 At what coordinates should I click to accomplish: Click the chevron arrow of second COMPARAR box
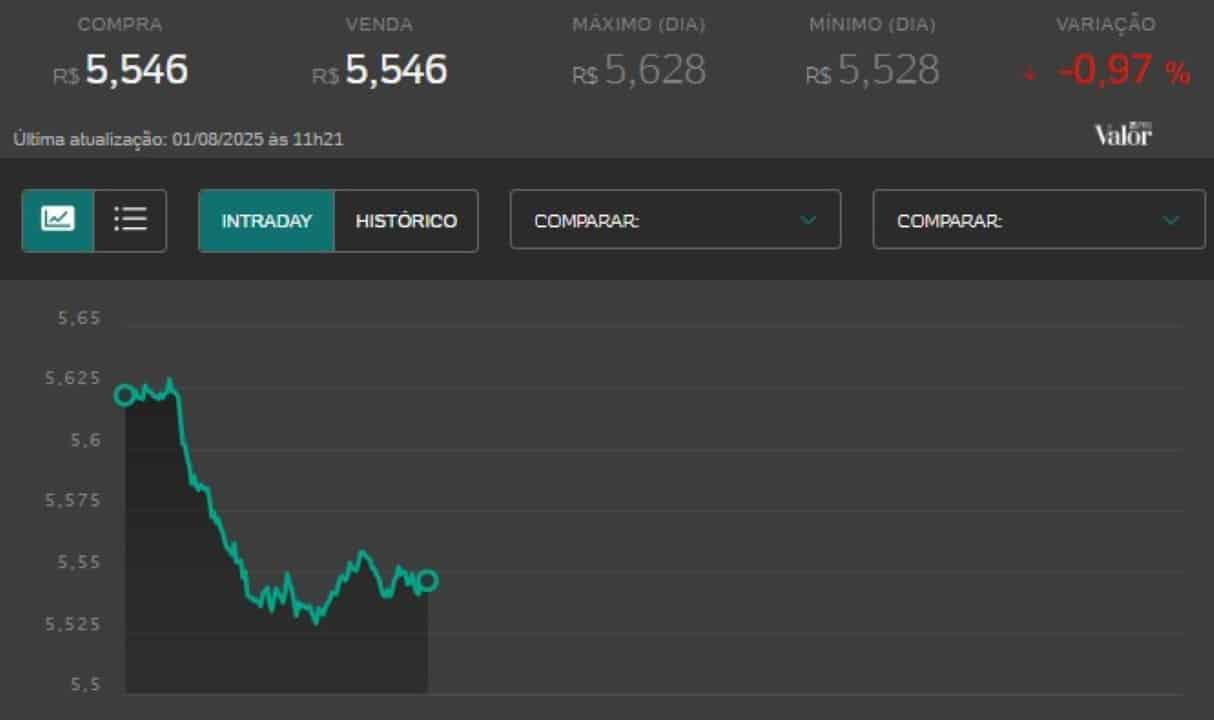click(x=1171, y=220)
